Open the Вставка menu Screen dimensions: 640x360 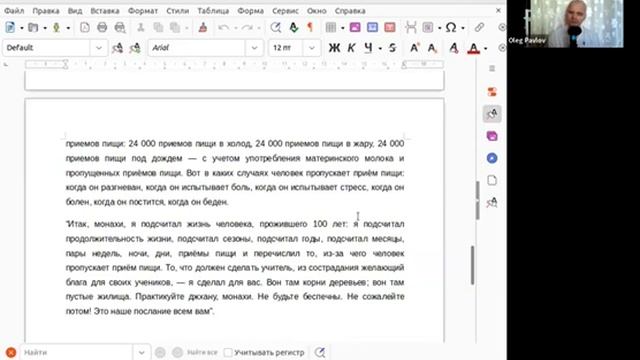[105, 11]
